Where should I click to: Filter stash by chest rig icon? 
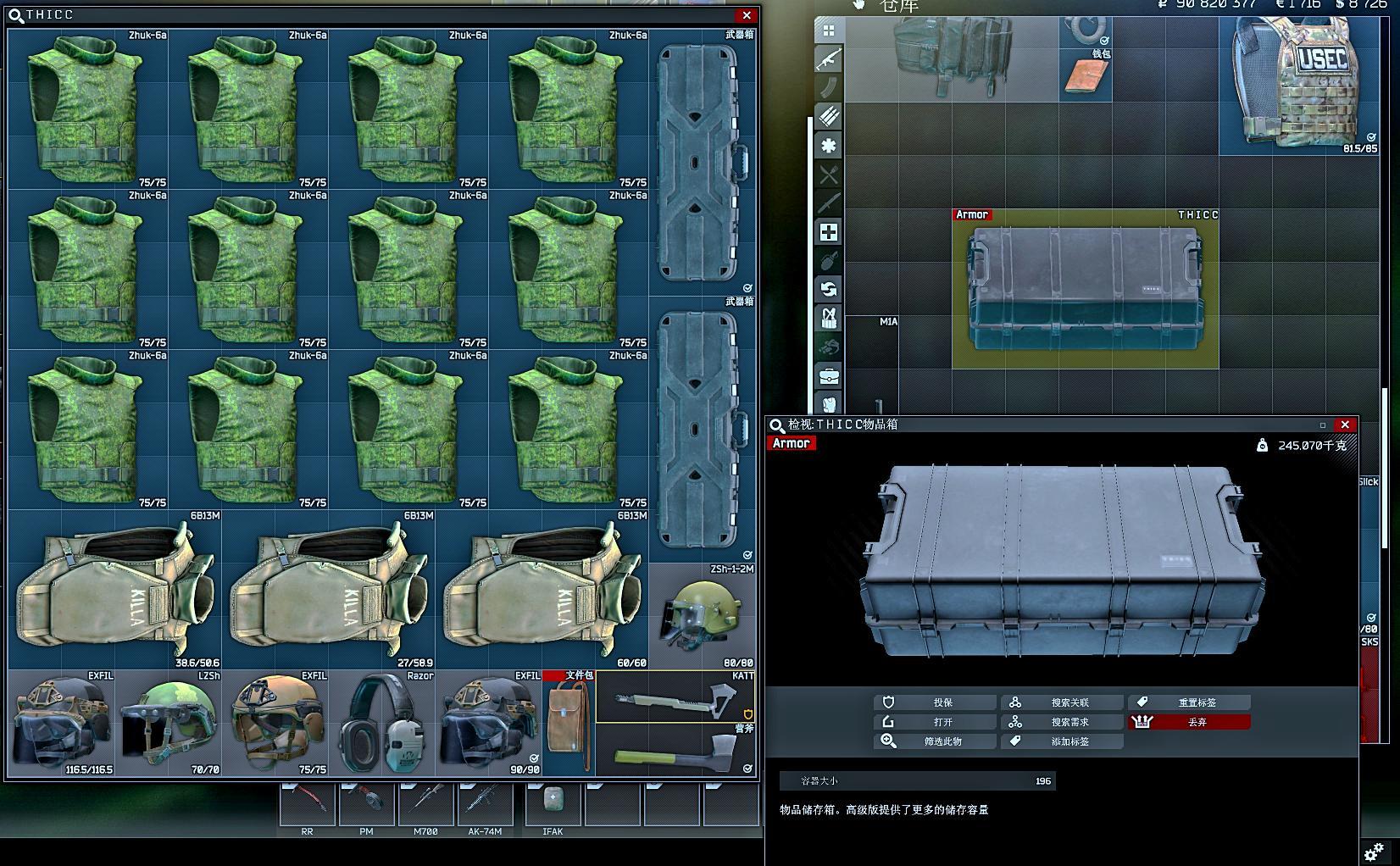pyautogui.click(x=829, y=319)
